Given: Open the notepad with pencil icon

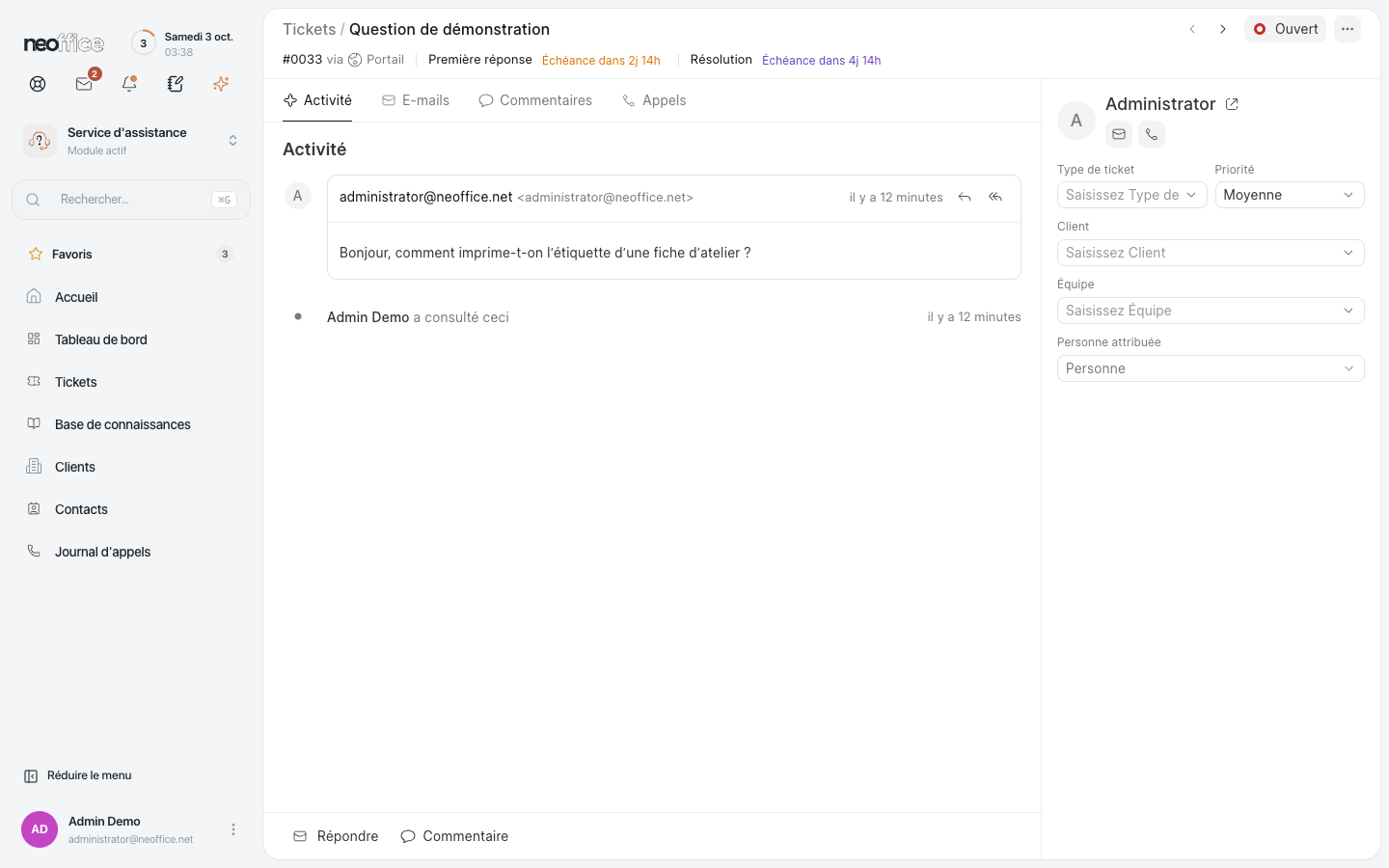Looking at the screenshot, I should [176, 84].
